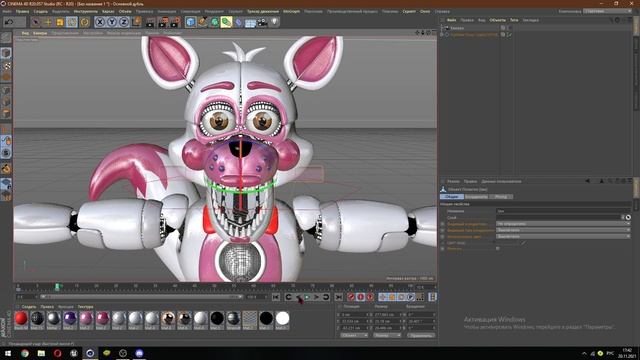Click Make Editable in left sidebar
The image size is (640, 360).
point(6,38)
